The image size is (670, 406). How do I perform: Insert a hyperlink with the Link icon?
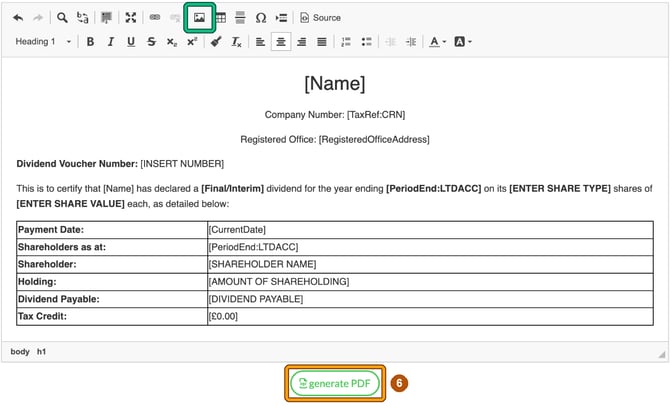[155, 18]
